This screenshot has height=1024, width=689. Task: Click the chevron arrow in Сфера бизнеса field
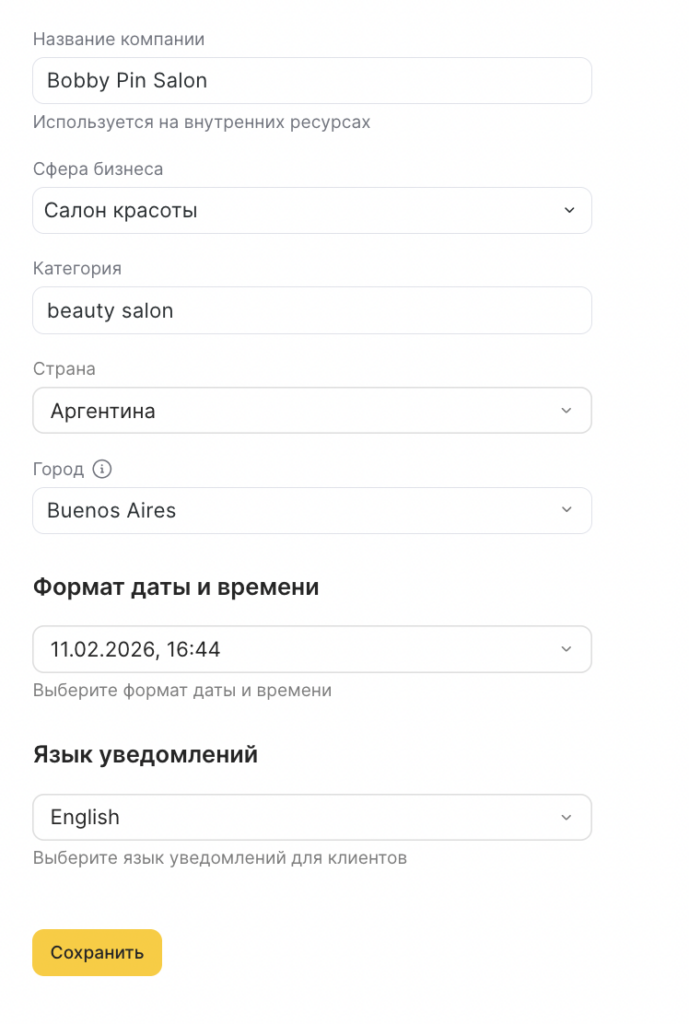(x=569, y=211)
